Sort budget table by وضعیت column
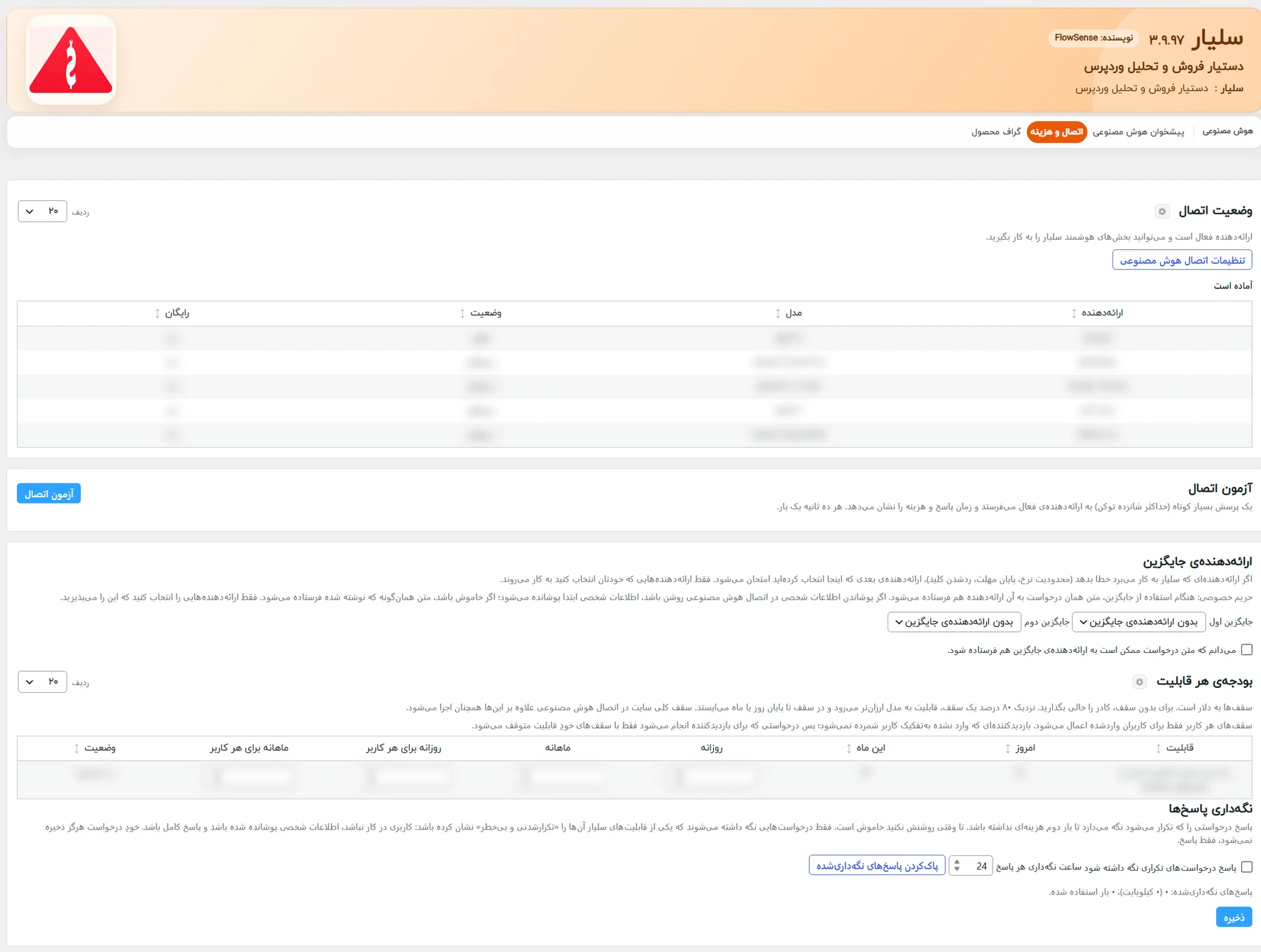1261x952 pixels. coord(95,748)
